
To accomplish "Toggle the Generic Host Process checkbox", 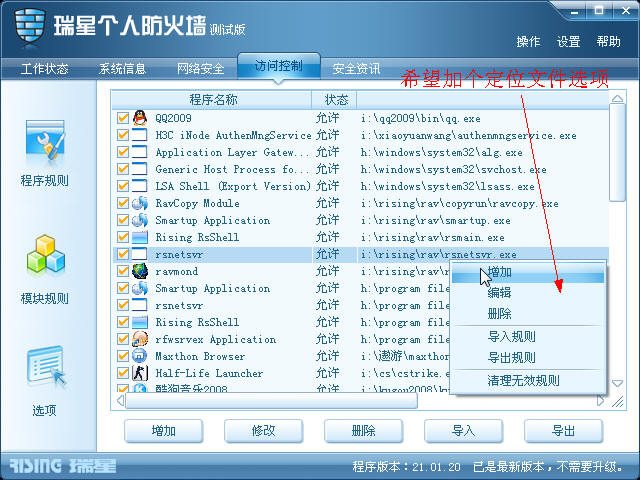I will 123,169.
